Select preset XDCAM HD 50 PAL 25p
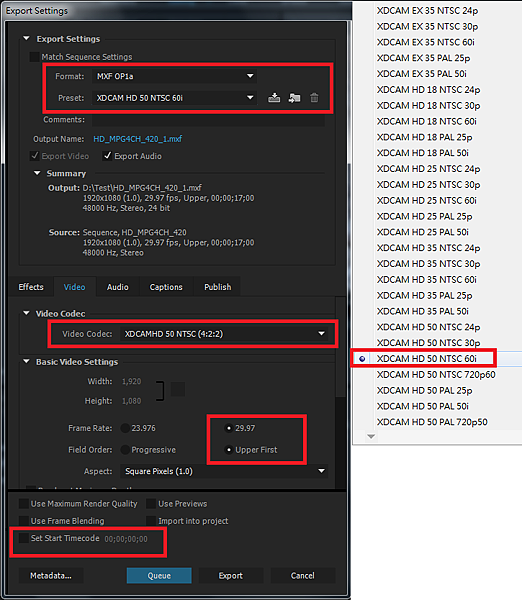522x600 pixels. (425, 390)
